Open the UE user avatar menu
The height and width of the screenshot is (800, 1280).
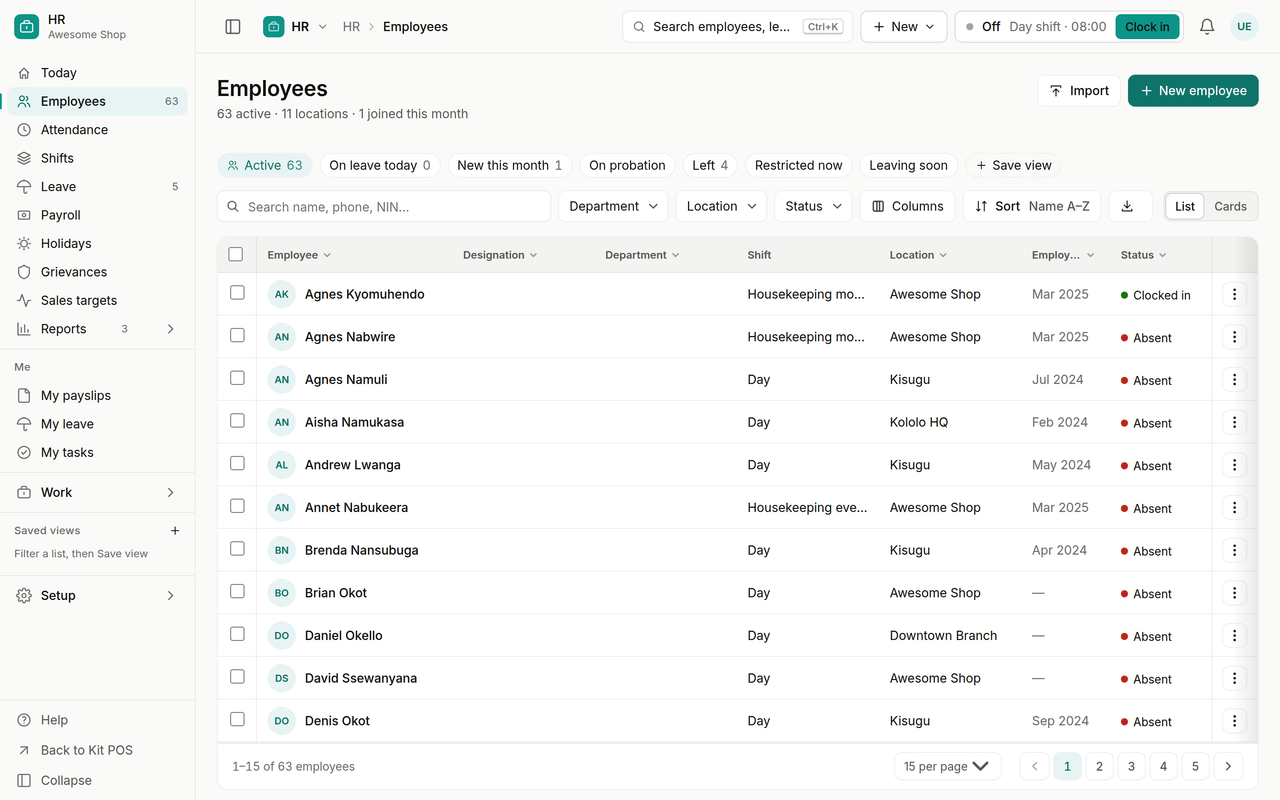tap(1244, 27)
